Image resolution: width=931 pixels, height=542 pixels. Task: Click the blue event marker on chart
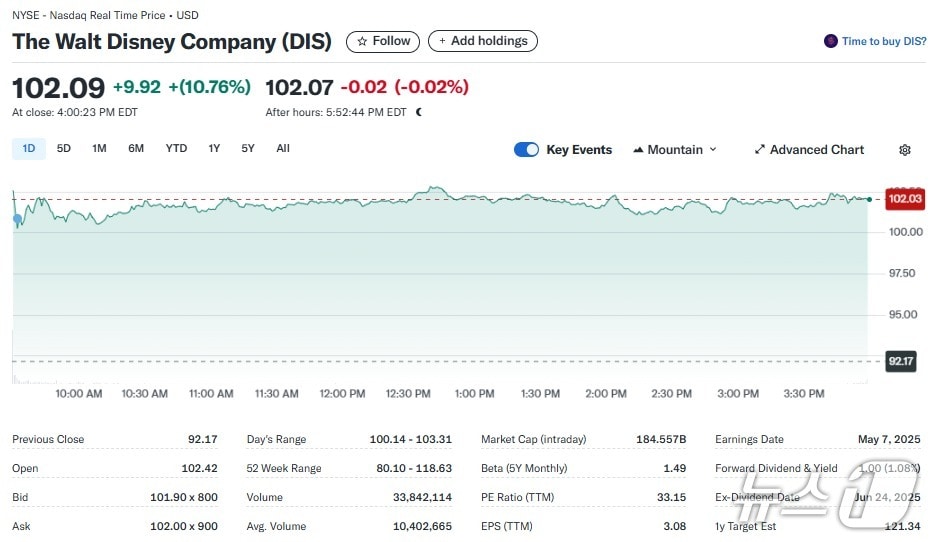point(17,218)
